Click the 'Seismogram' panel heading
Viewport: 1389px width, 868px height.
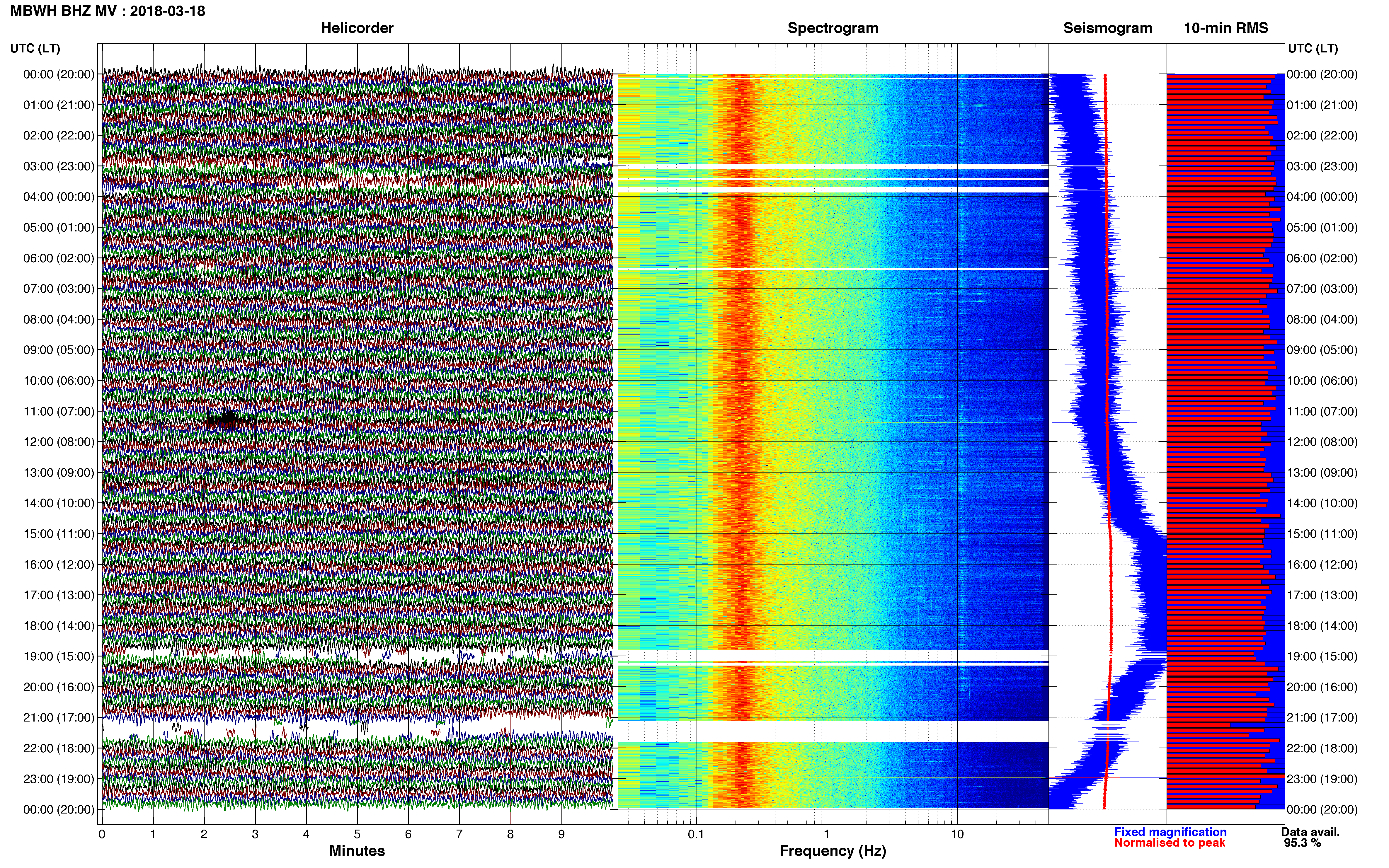[x=1108, y=28]
